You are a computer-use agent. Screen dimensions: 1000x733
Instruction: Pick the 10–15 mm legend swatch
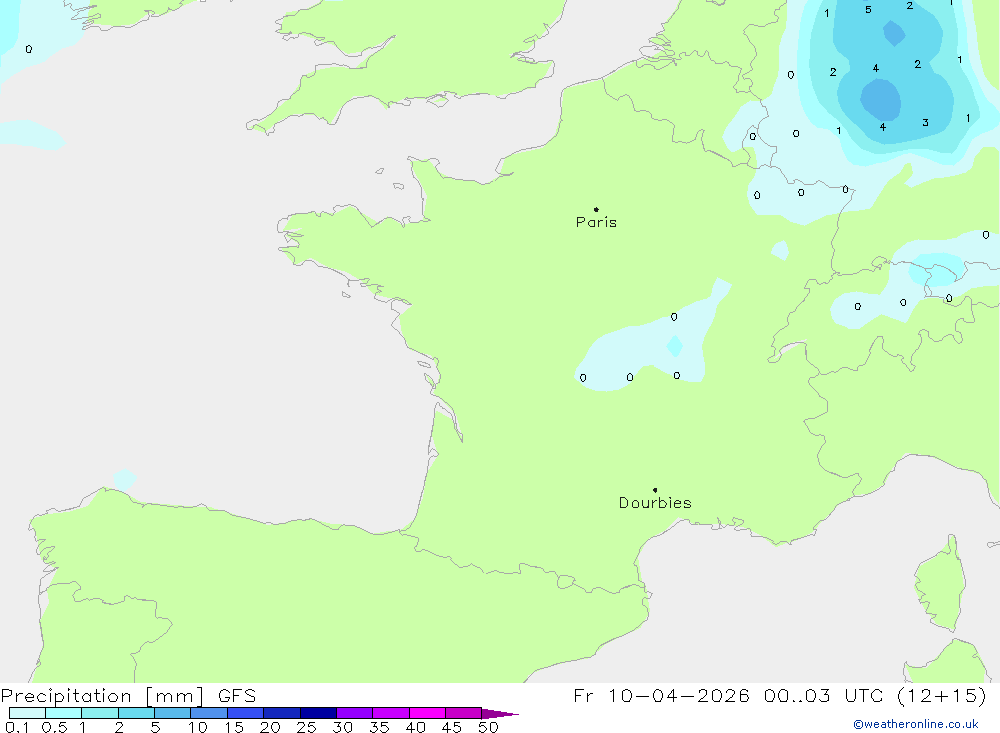point(209,713)
